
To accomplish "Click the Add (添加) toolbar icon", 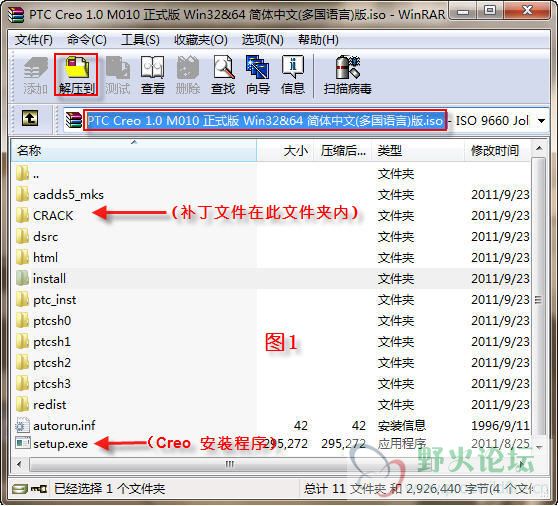I will (36, 75).
